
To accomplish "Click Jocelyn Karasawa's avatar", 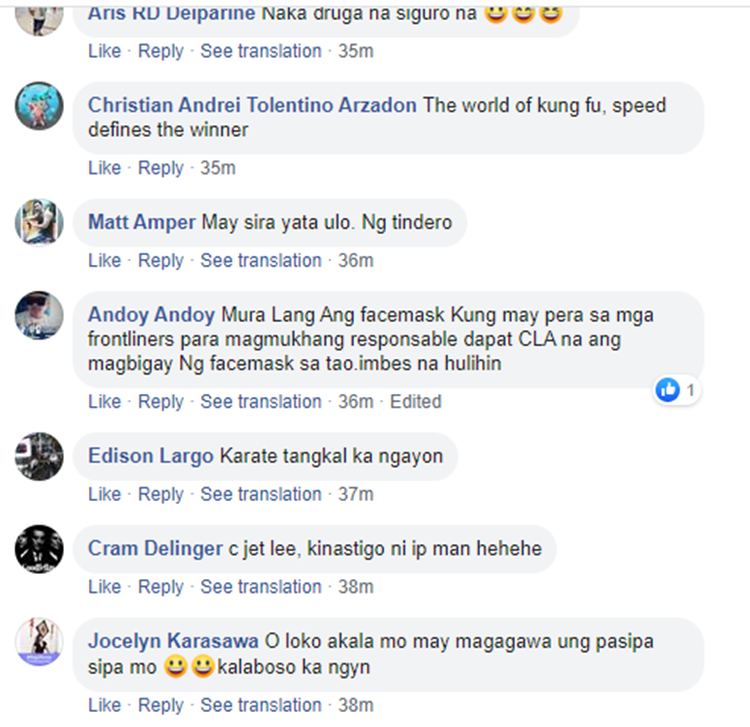I will tap(39, 642).
